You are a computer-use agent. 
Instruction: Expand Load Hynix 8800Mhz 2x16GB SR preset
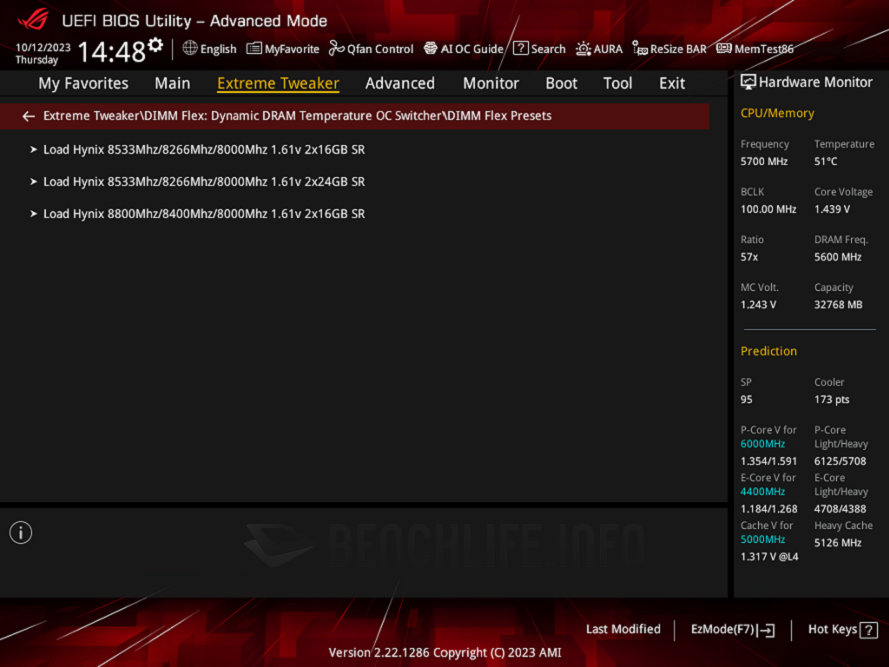tap(204, 213)
